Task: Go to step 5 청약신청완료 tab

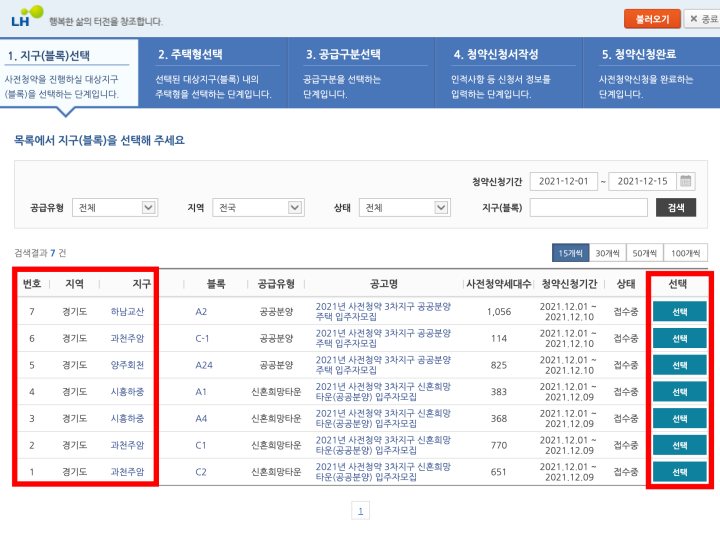Action: click(652, 73)
